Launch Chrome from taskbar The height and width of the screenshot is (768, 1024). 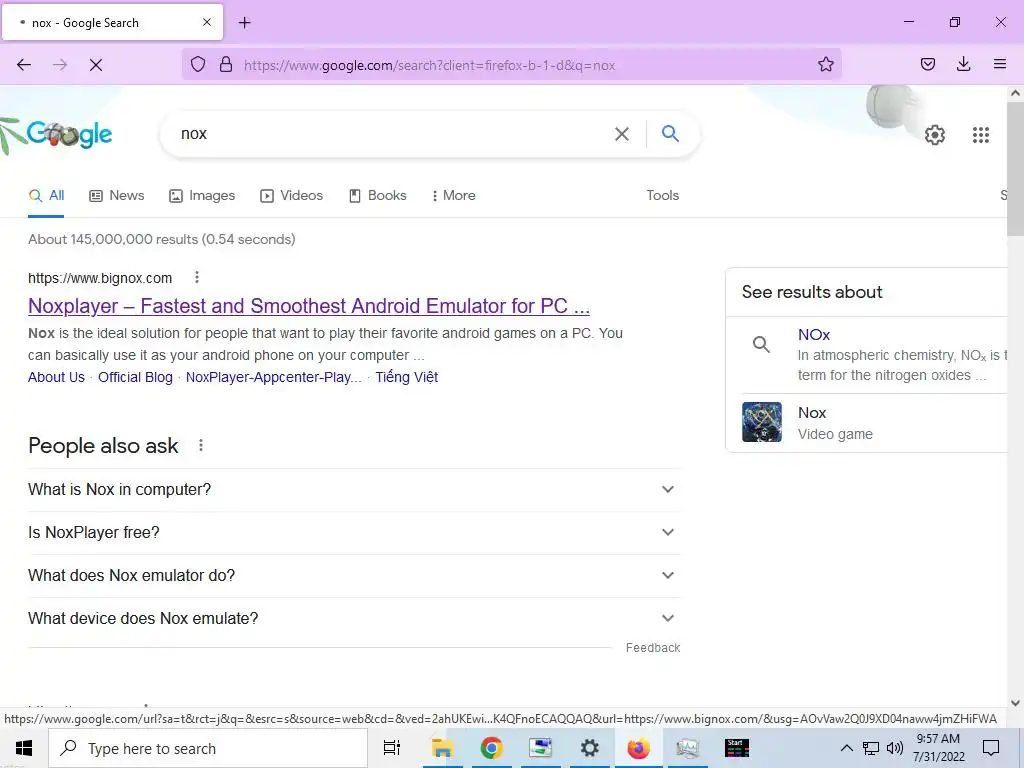click(x=491, y=748)
